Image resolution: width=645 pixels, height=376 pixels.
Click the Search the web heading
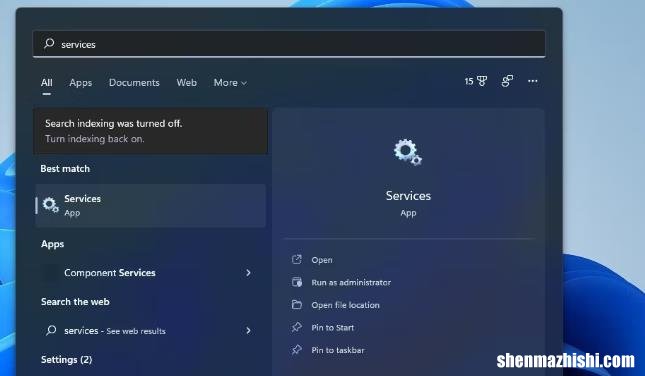(x=75, y=302)
